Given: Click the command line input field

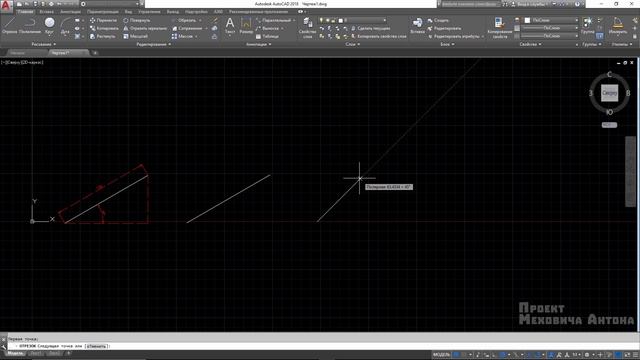Looking at the screenshot, I should [x=322, y=346].
